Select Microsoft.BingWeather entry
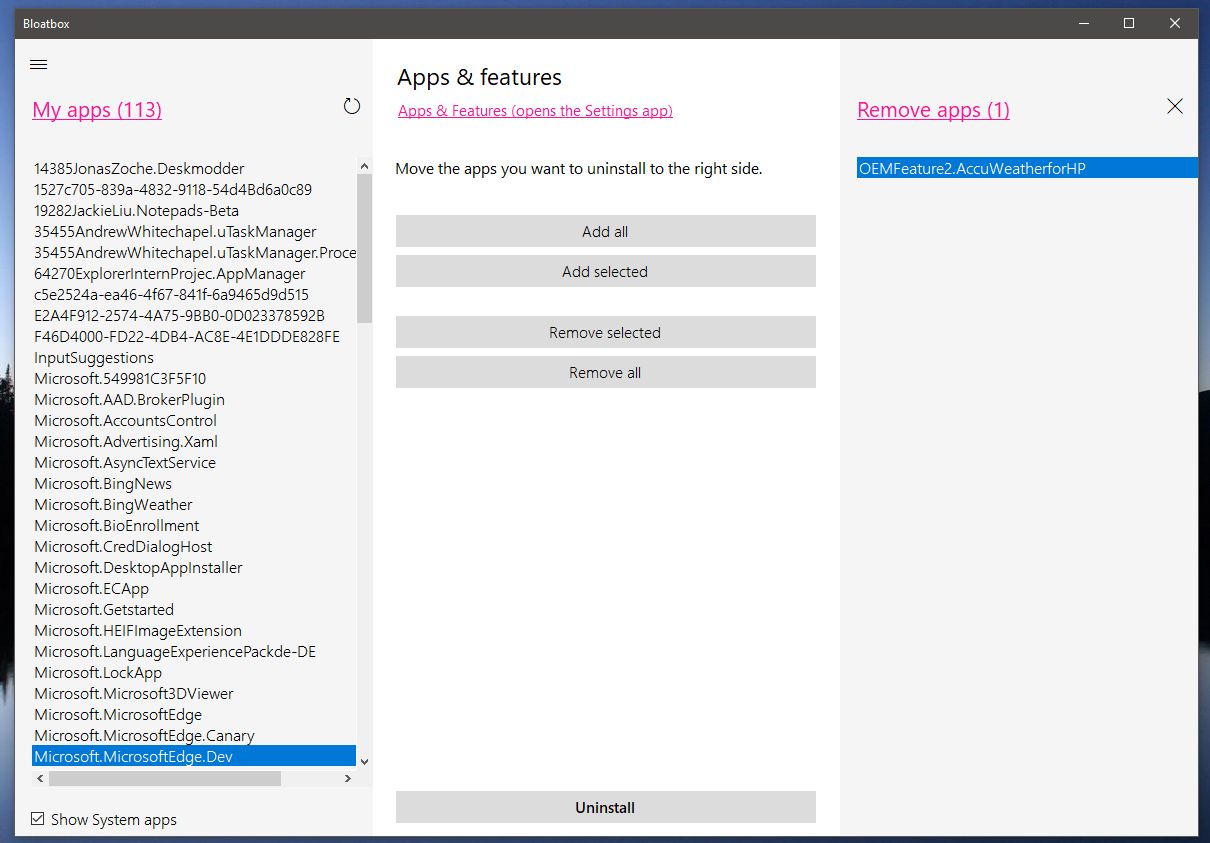This screenshot has height=843, width=1210. point(194,504)
